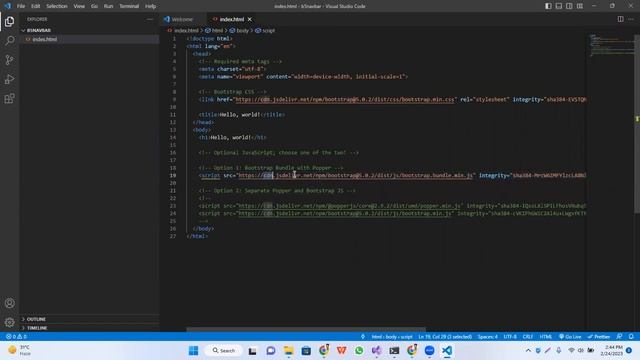Open the taskbar clock and date
The image size is (640, 360).
click(x=611, y=350)
